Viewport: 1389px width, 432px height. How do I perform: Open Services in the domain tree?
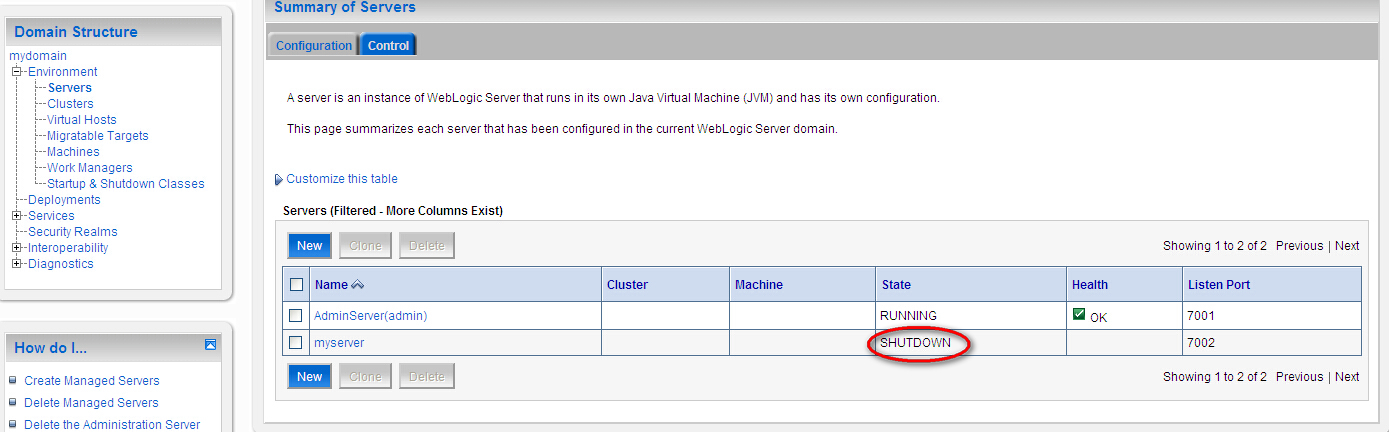(51, 216)
